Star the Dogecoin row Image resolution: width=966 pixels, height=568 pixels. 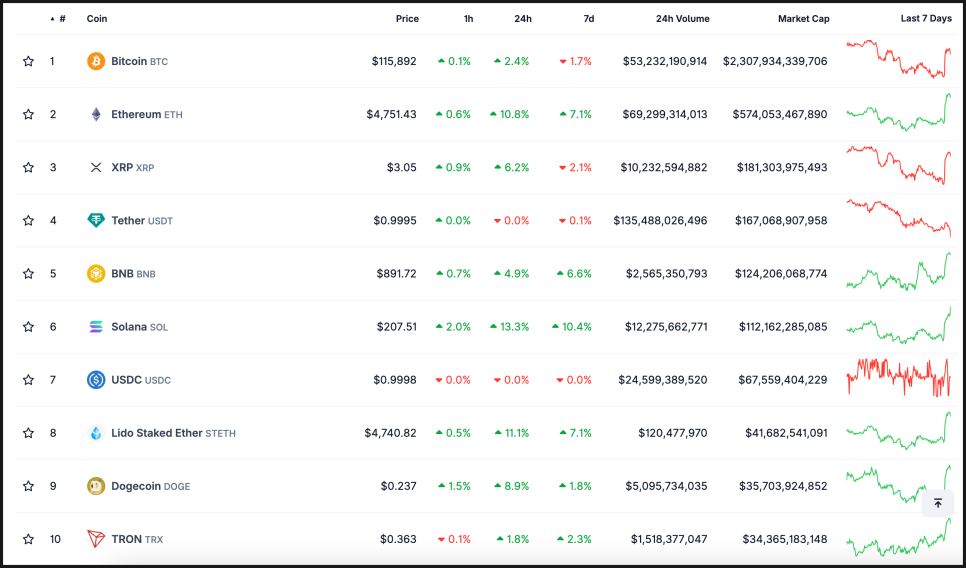click(x=28, y=486)
